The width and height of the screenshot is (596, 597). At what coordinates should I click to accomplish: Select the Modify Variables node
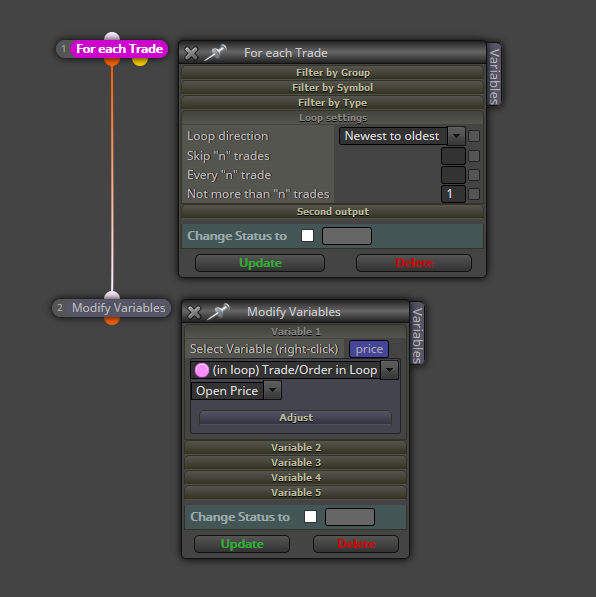118,308
